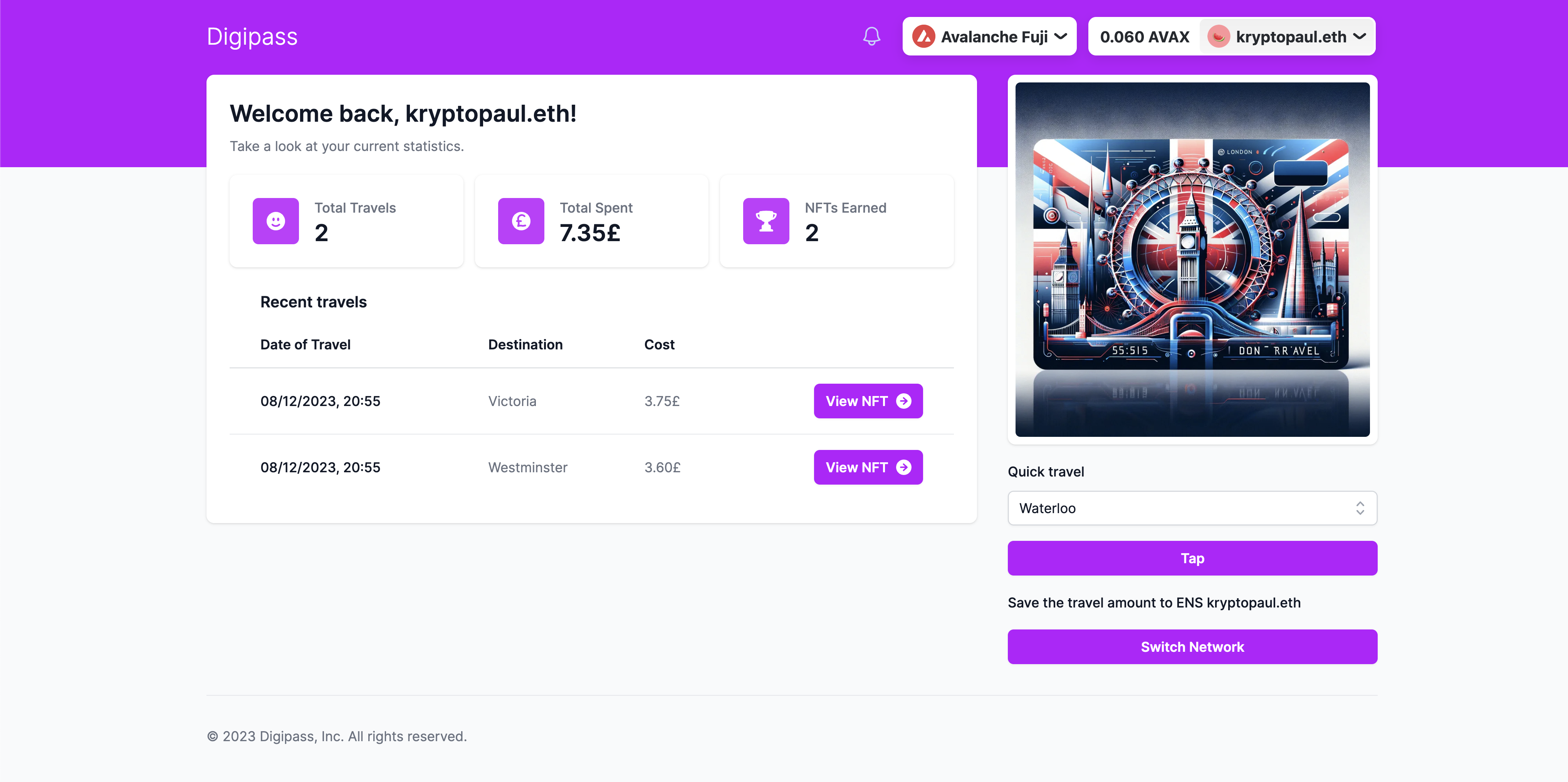Viewport: 1568px width, 782px height.
Task: Click the kryptopaul.eth avatar icon
Action: point(1218,37)
